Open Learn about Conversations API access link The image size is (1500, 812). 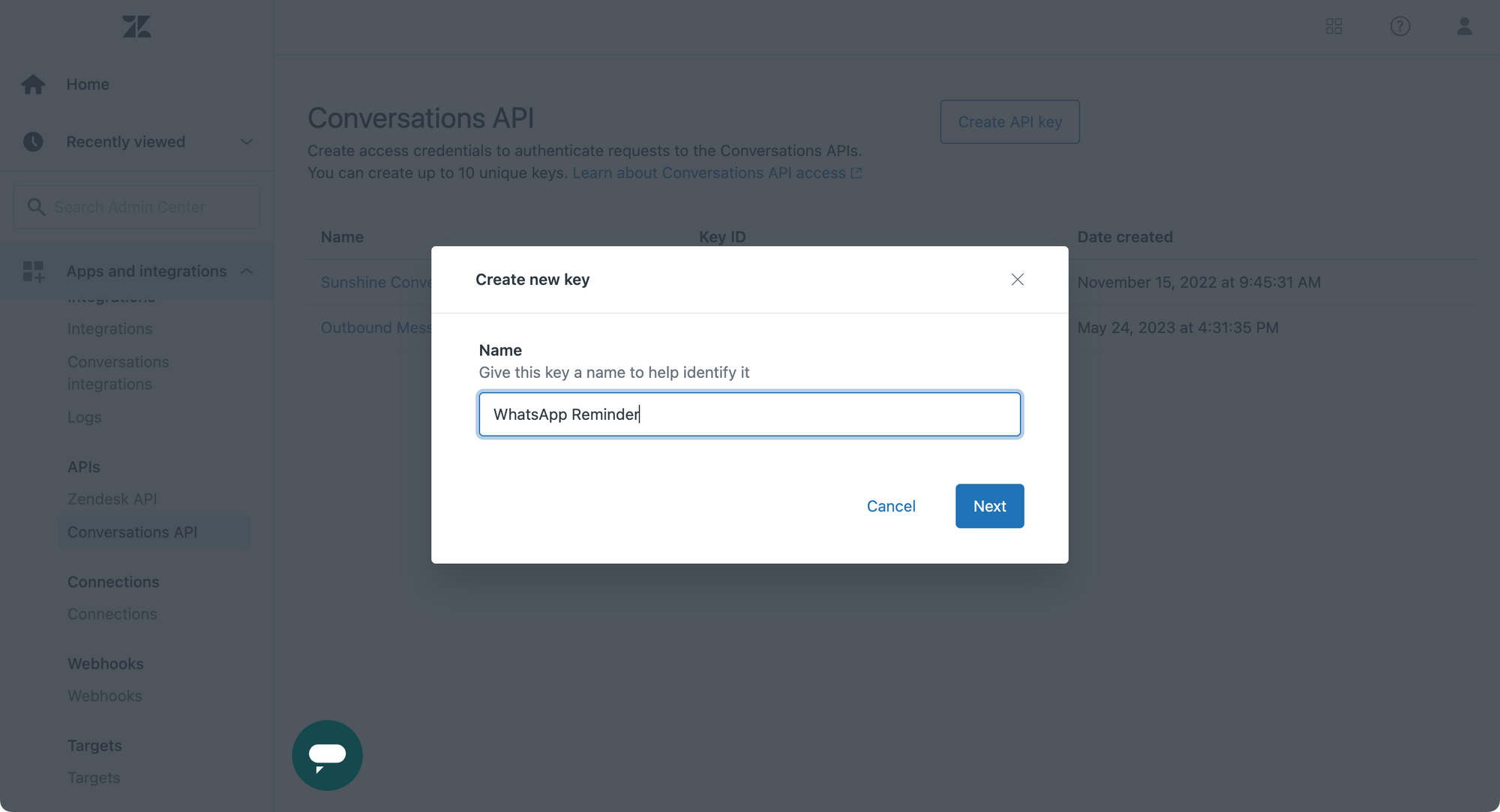(x=716, y=172)
